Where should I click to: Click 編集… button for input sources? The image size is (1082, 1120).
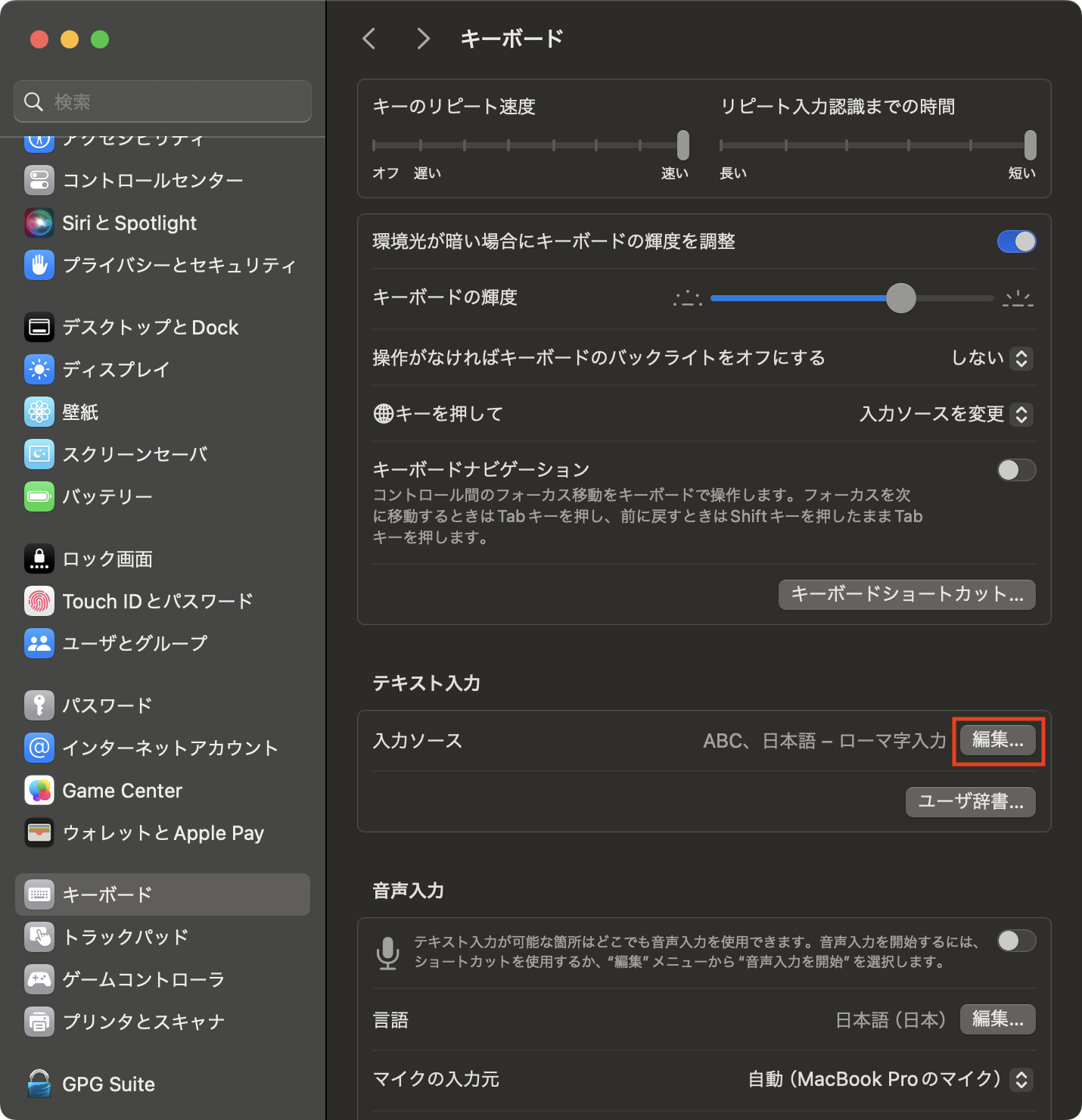coord(998,740)
